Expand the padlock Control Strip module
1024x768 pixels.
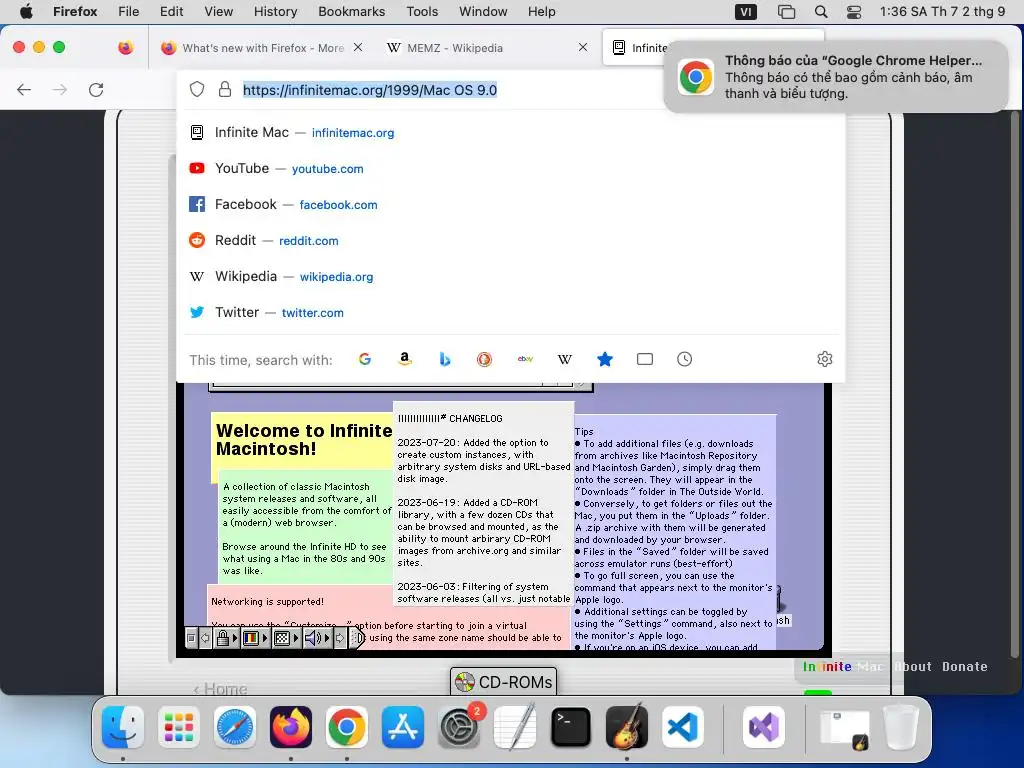226,638
